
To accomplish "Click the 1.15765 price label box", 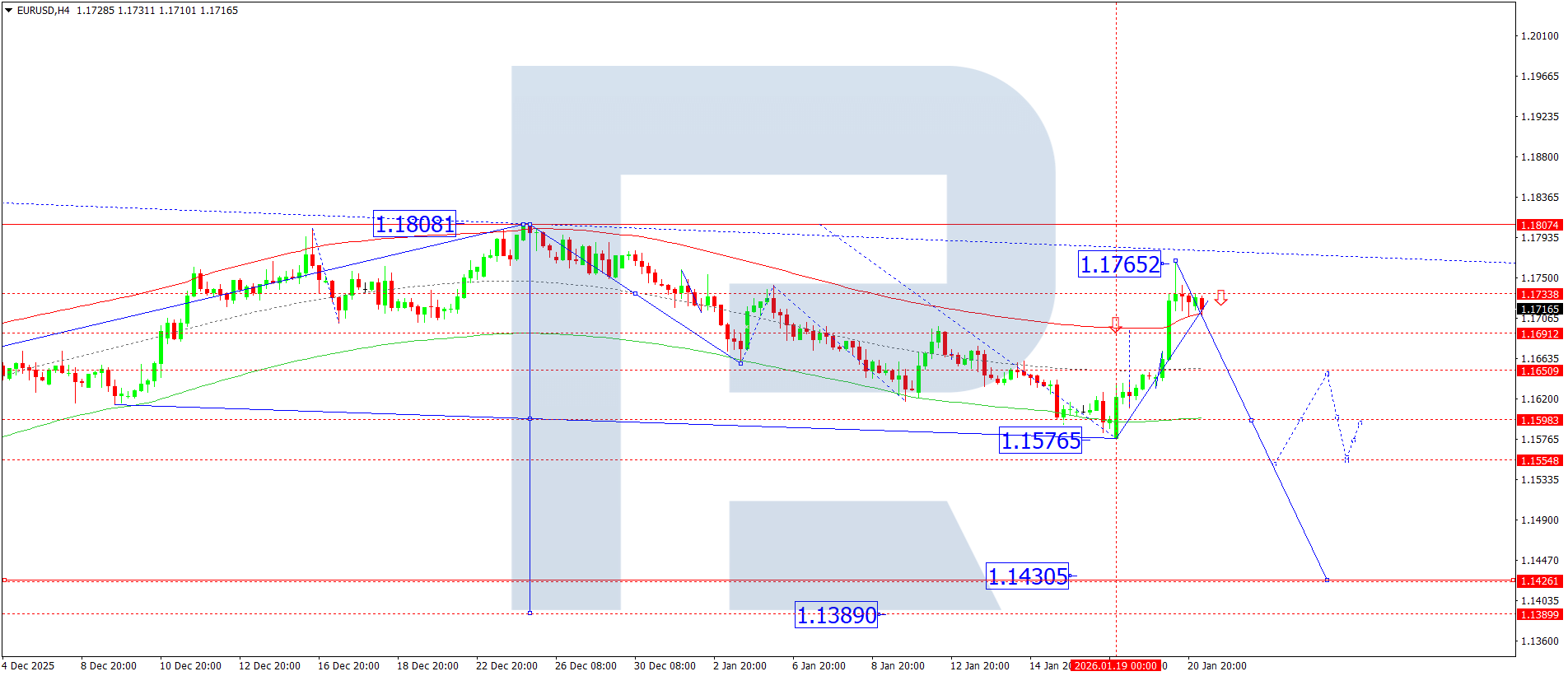I will coord(1040,441).
